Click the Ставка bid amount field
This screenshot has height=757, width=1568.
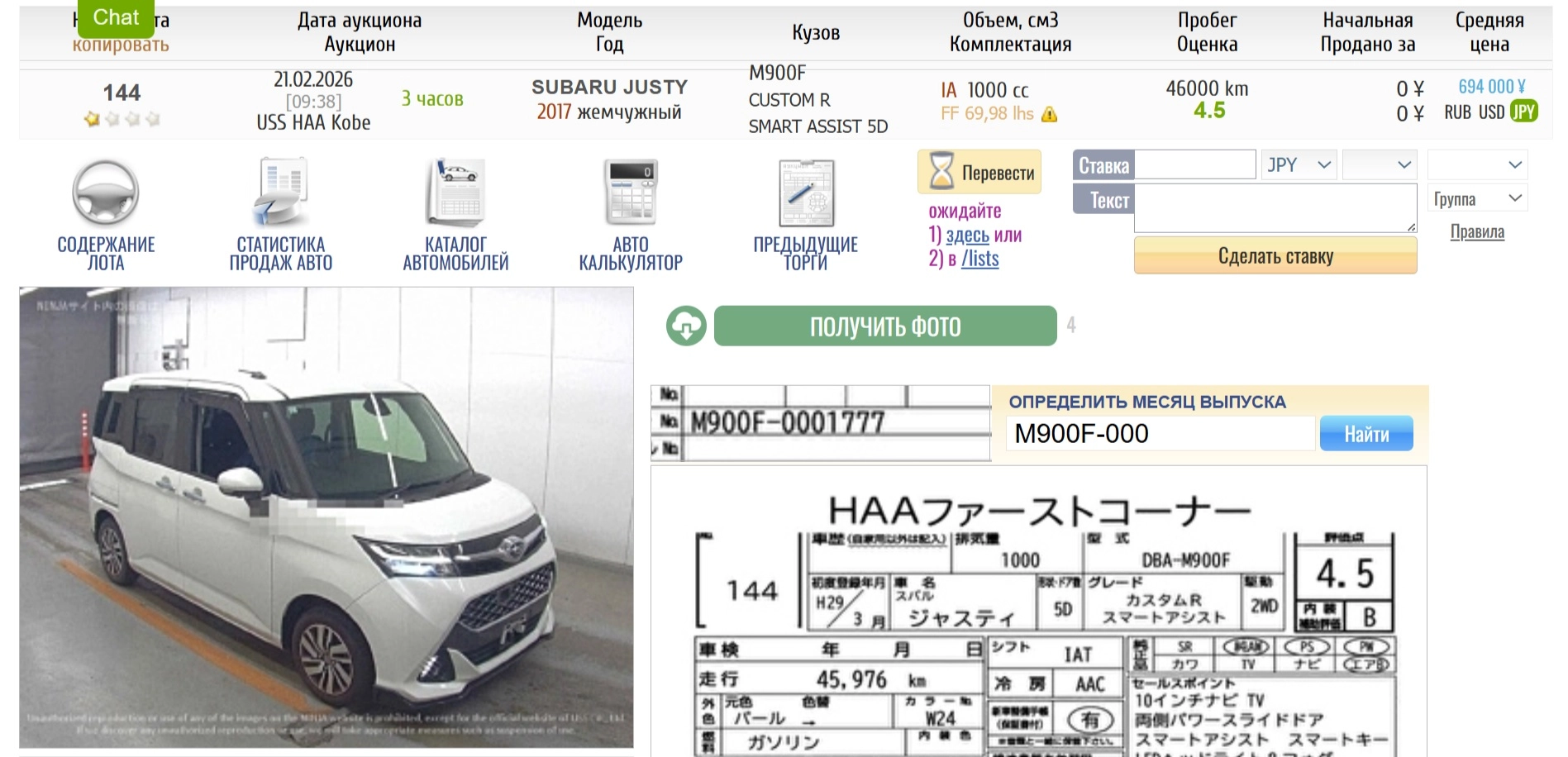(x=1194, y=165)
